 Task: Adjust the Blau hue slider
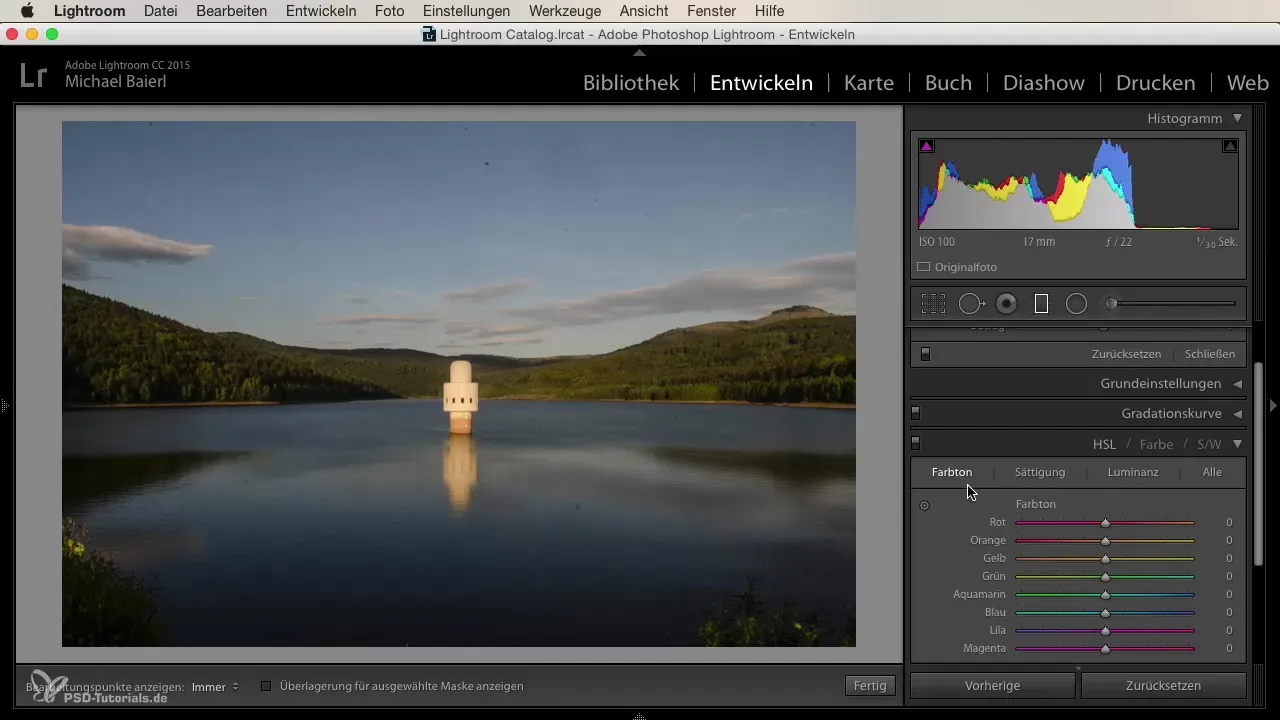click(x=1105, y=613)
